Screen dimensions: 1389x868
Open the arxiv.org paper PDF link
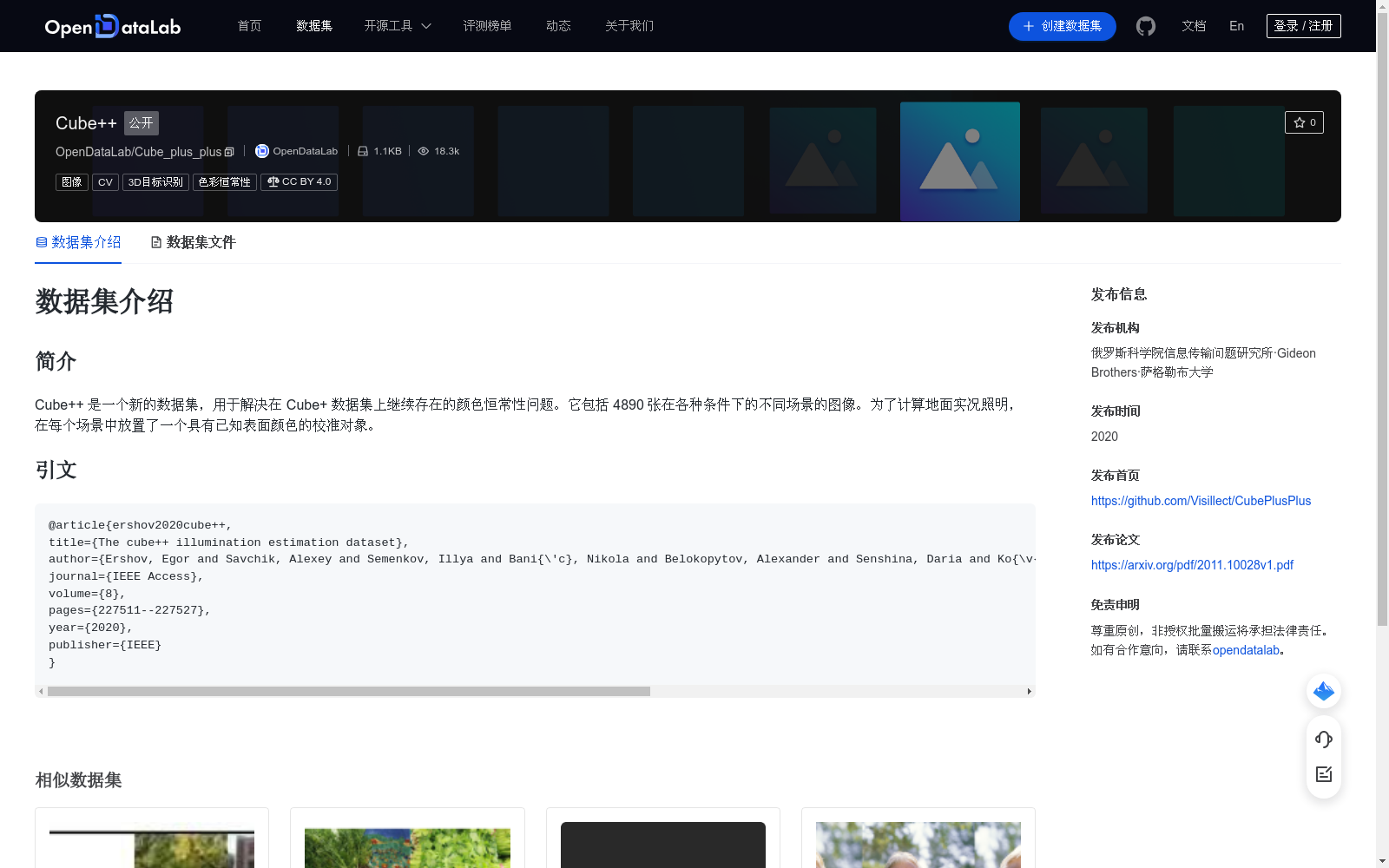[1192, 565]
